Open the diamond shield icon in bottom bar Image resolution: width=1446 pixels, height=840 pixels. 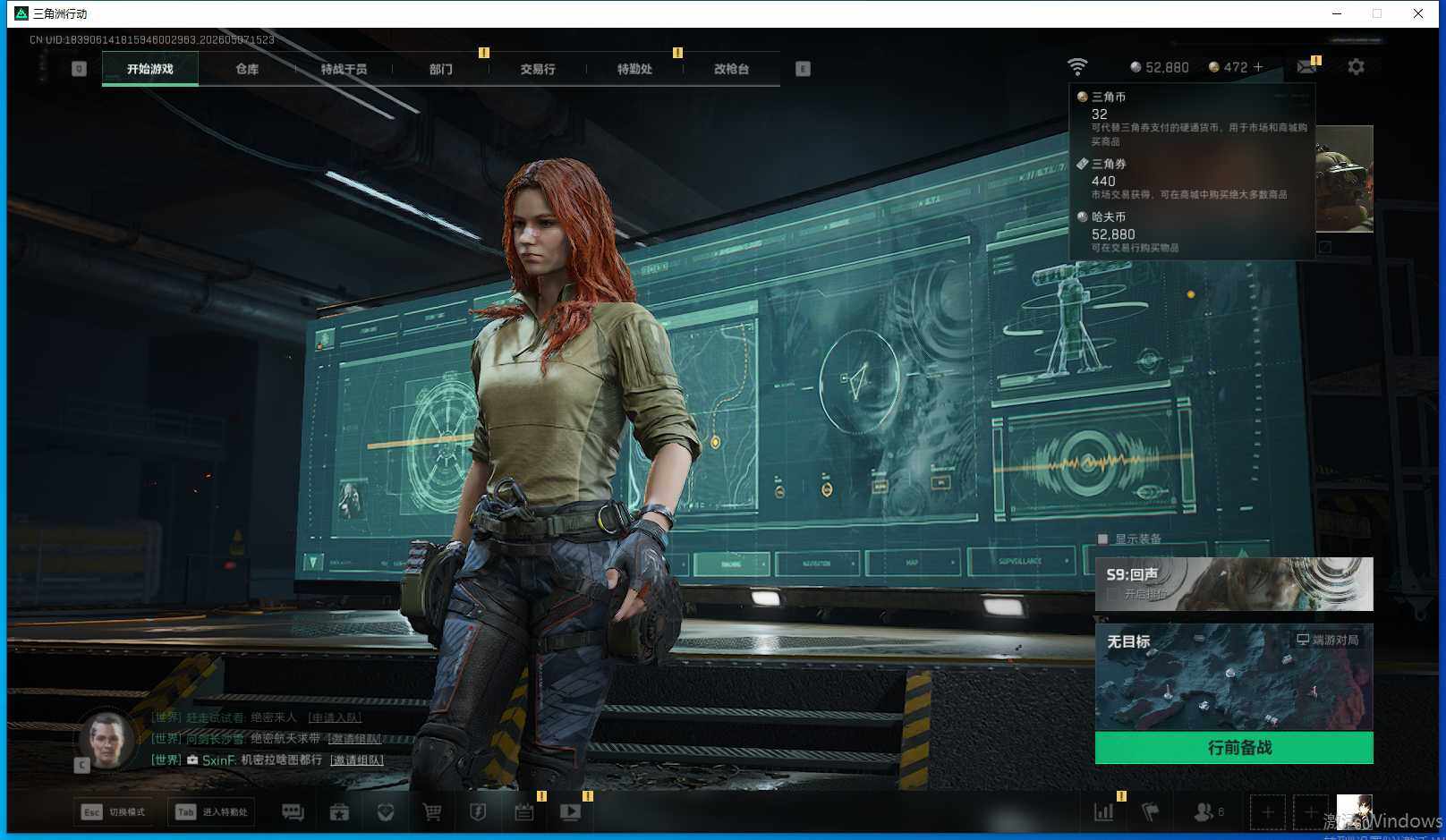click(386, 811)
